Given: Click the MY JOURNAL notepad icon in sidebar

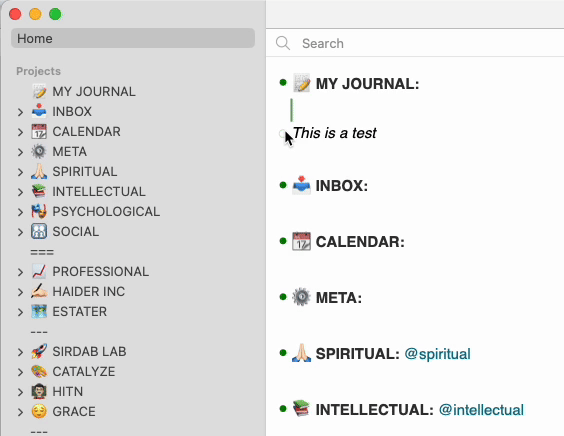Looking at the screenshot, I should click(39, 91).
